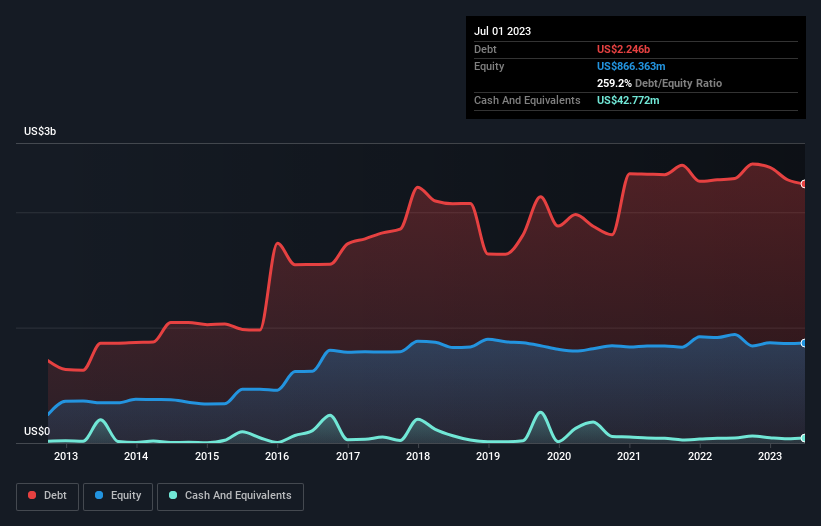This screenshot has width=821, height=526.
Task: Click the US$3b y-axis label
Action: (x=40, y=131)
